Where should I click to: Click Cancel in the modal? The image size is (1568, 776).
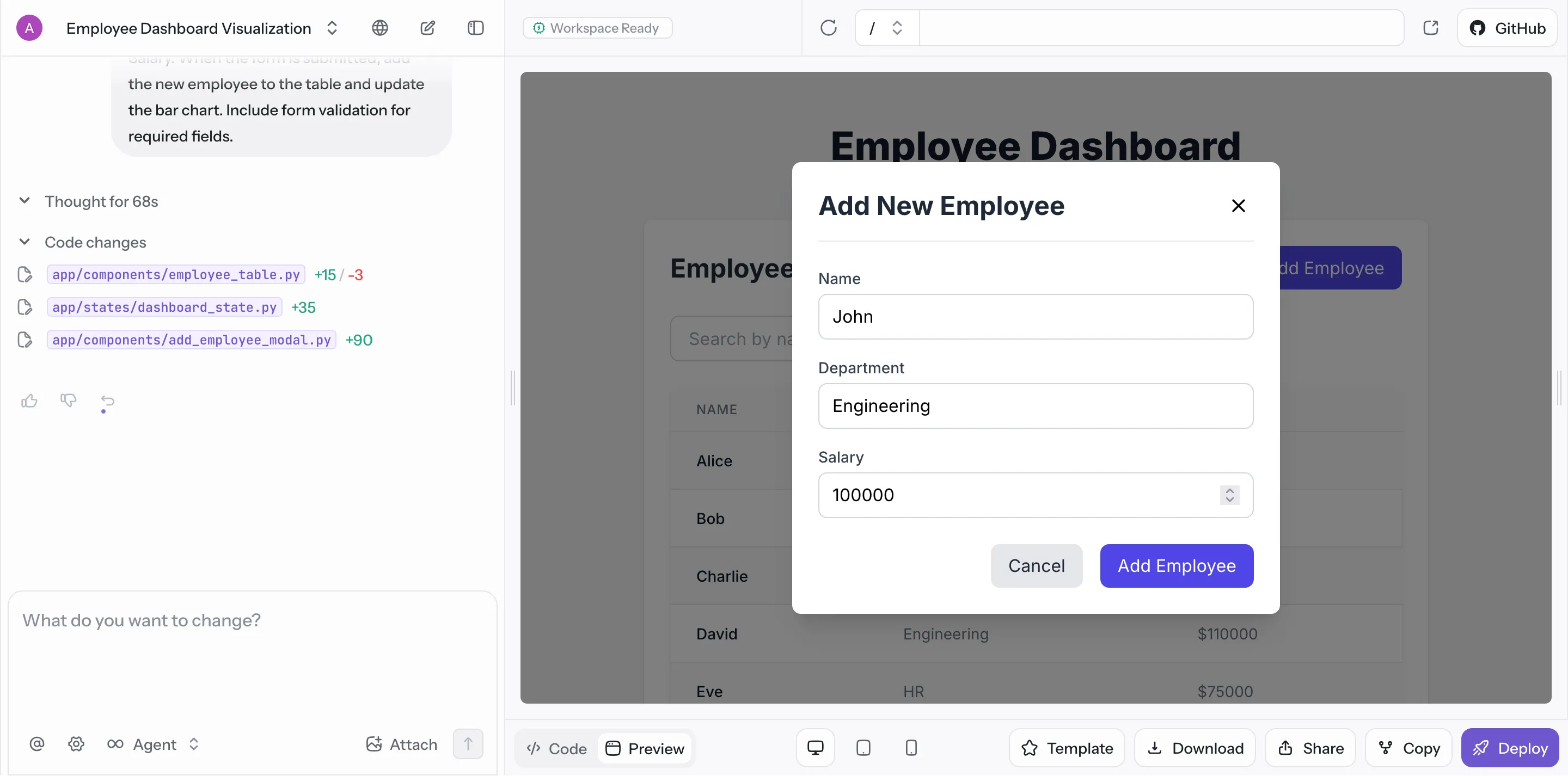(x=1036, y=565)
